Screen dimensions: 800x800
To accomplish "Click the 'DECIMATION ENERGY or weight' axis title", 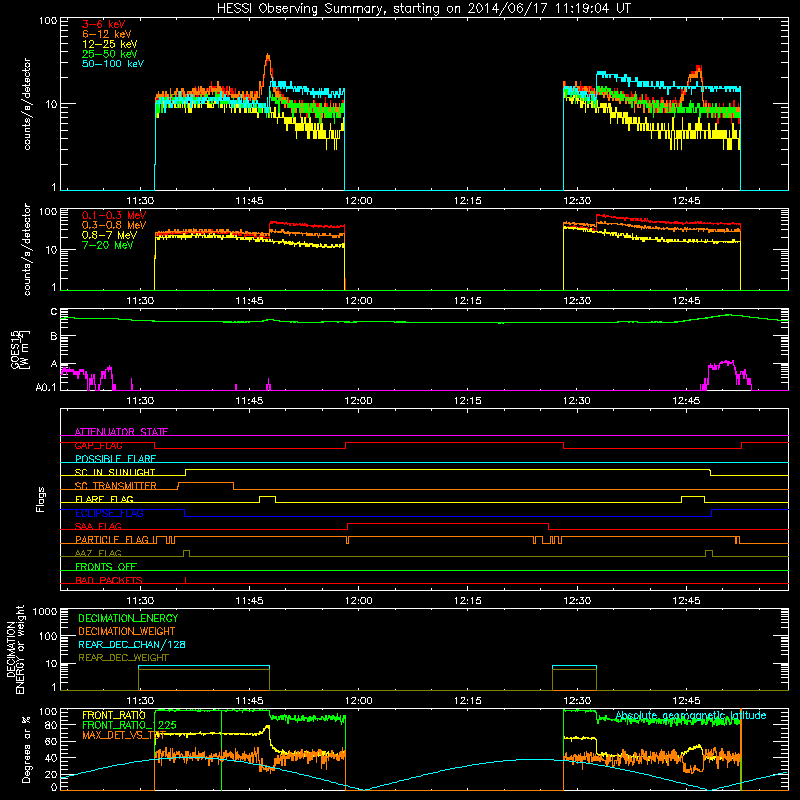I will (x=15, y=649).
